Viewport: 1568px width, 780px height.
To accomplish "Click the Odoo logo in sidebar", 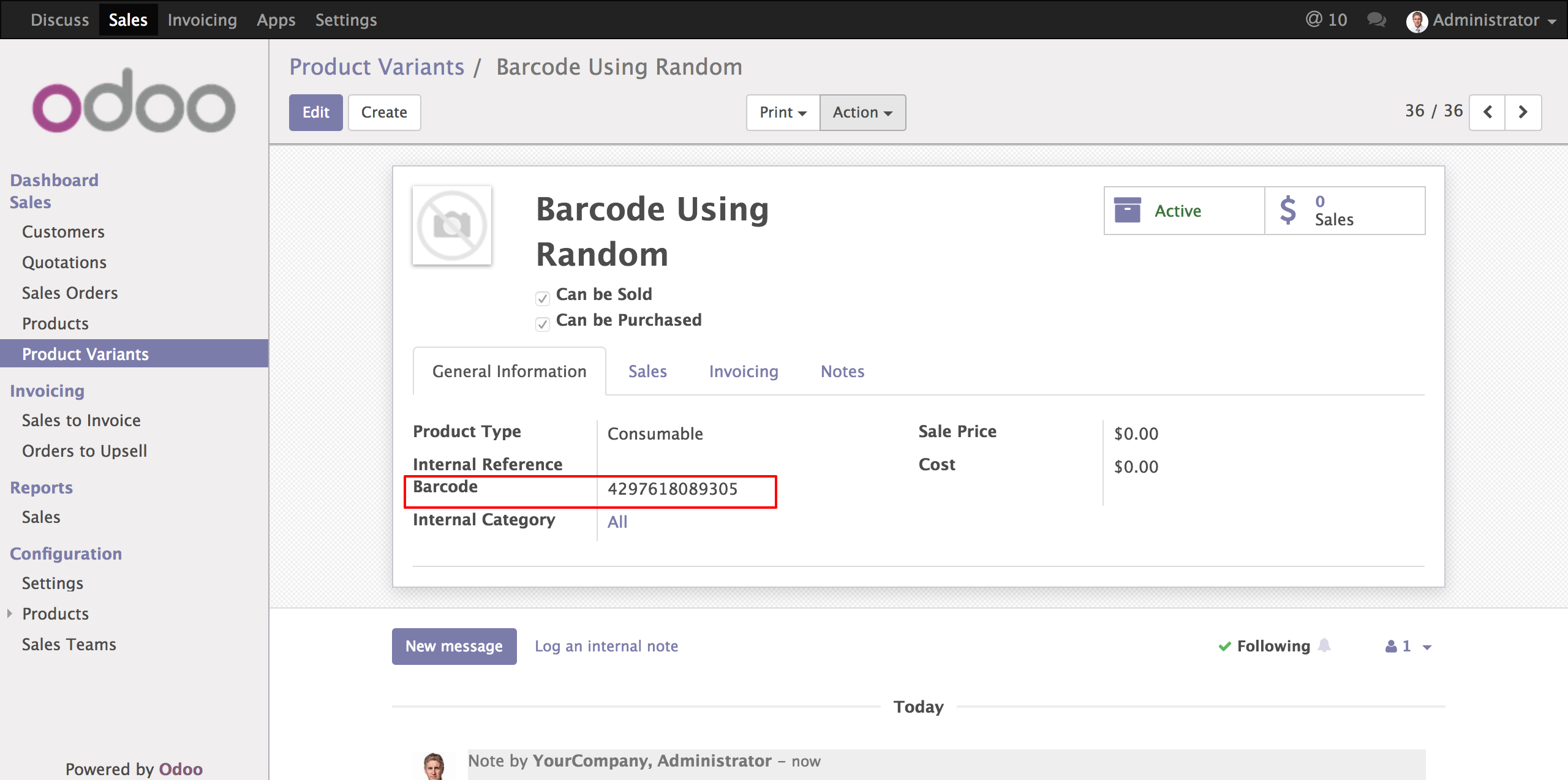I will (x=134, y=102).
